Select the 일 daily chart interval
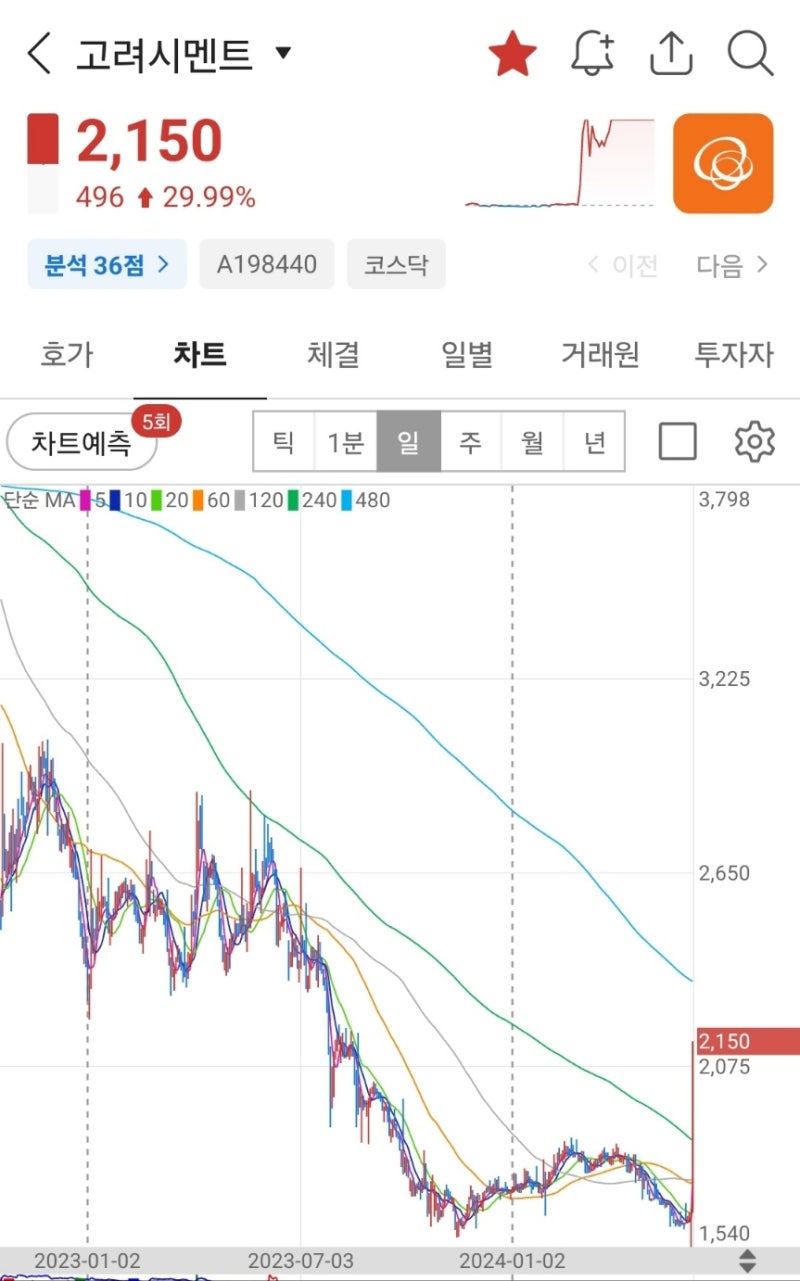800x1281 pixels. click(408, 440)
